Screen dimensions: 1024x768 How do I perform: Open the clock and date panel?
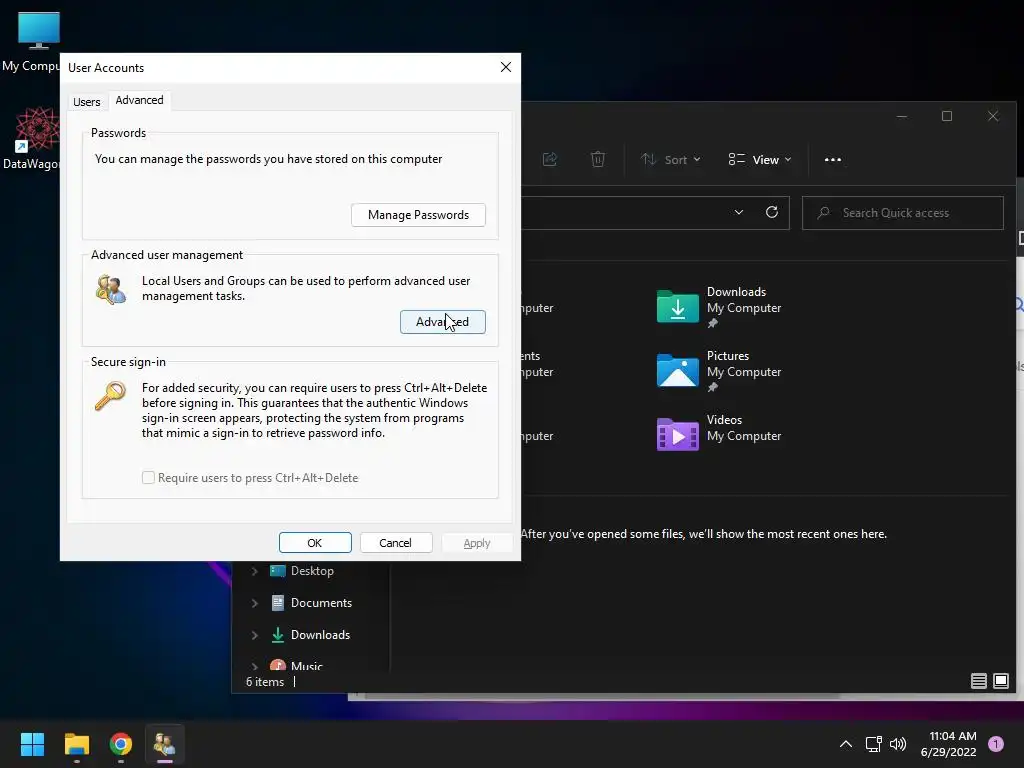tap(948, 744)
